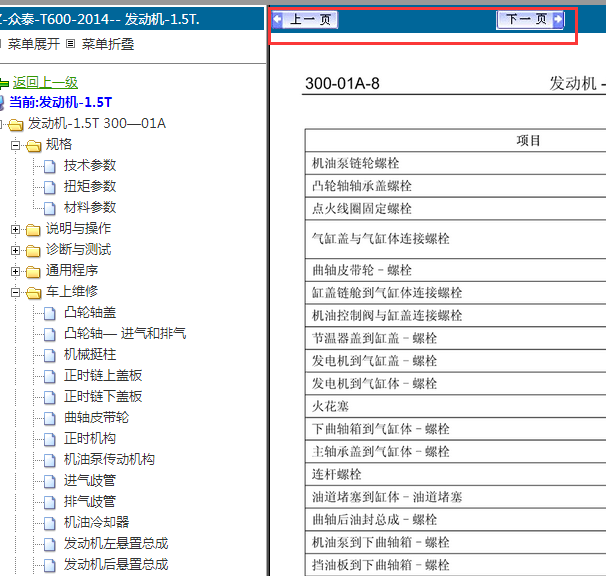
Task: Select table row 曲轴后油封总成 - 螺栓
Action: [456, 520]
